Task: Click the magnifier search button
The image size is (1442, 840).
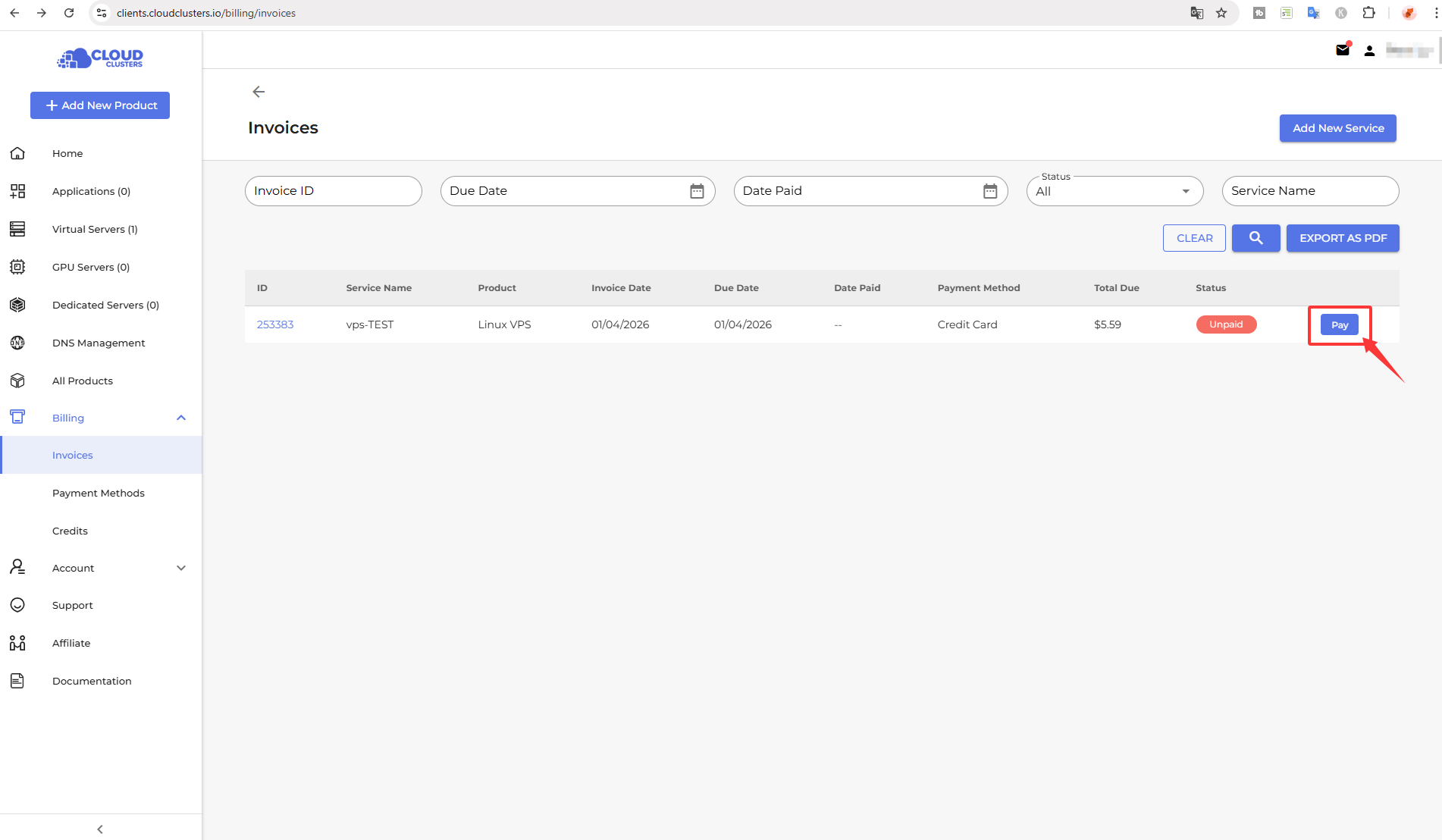Action: (1255, 238)
